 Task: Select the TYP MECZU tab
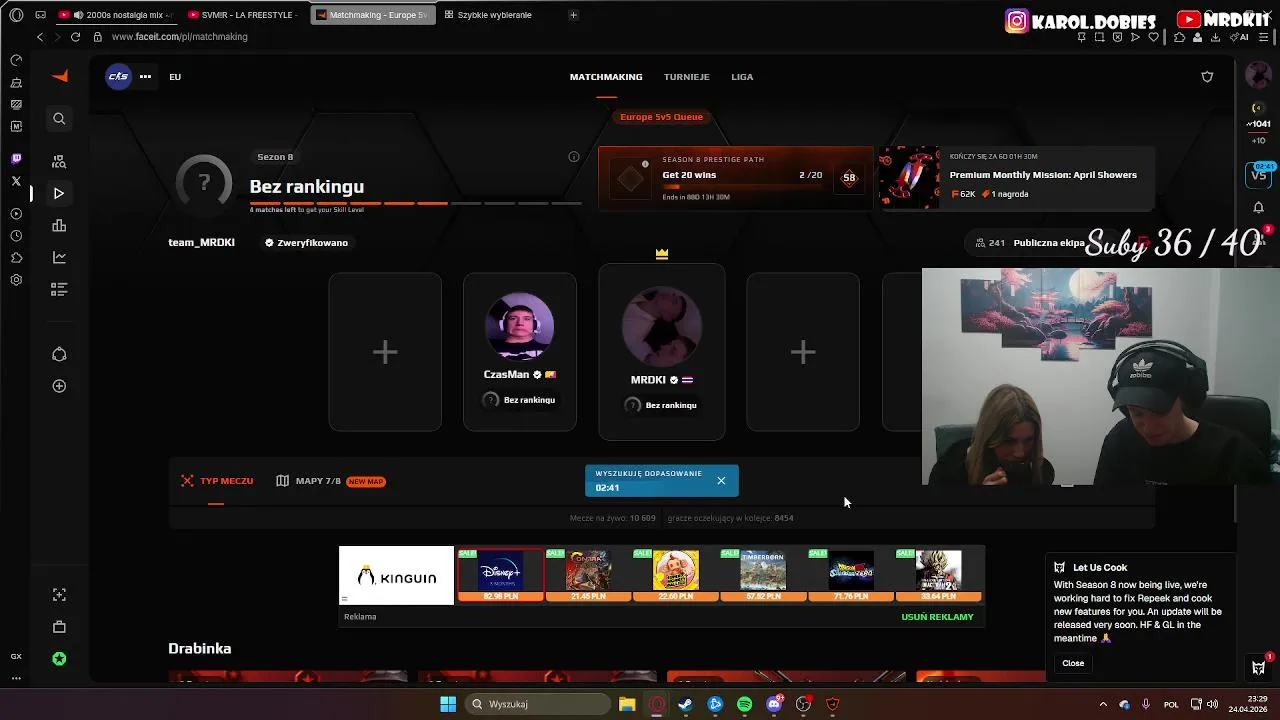(217, 481)
